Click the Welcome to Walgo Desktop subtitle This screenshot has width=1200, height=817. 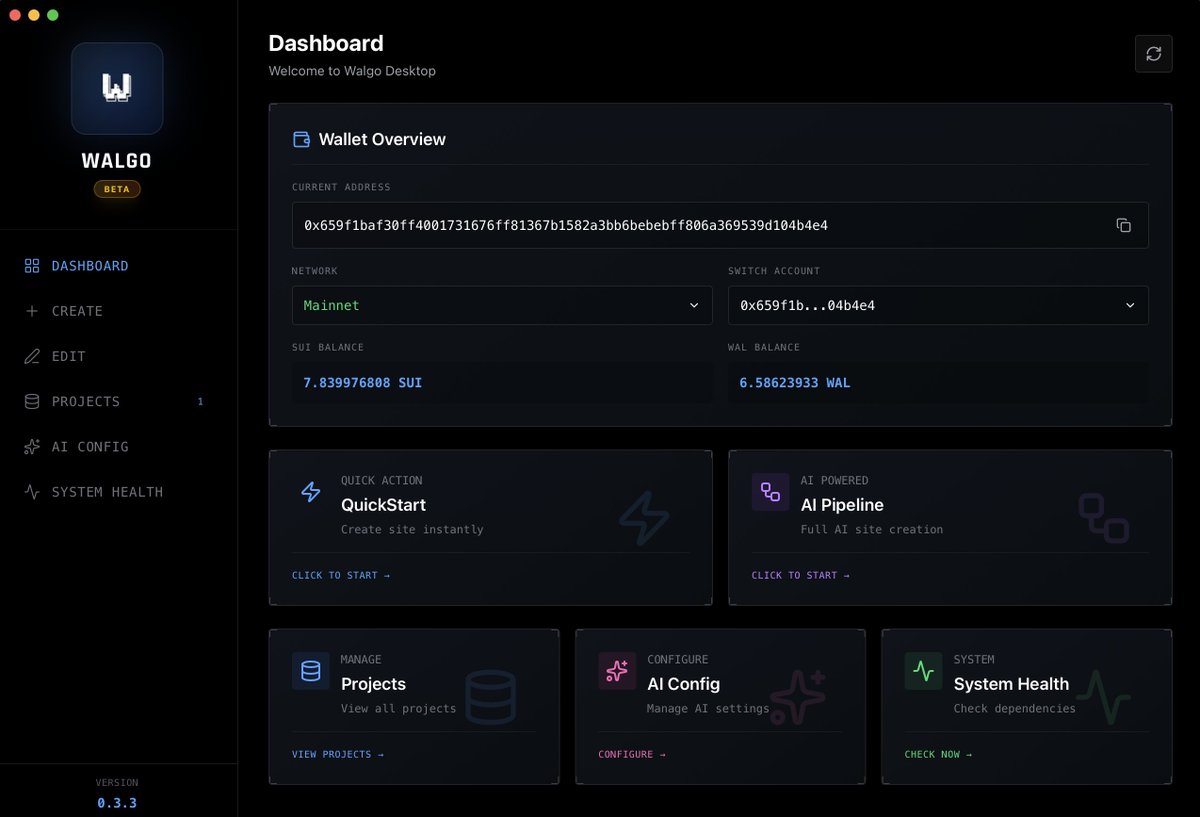tap(352, 71)
